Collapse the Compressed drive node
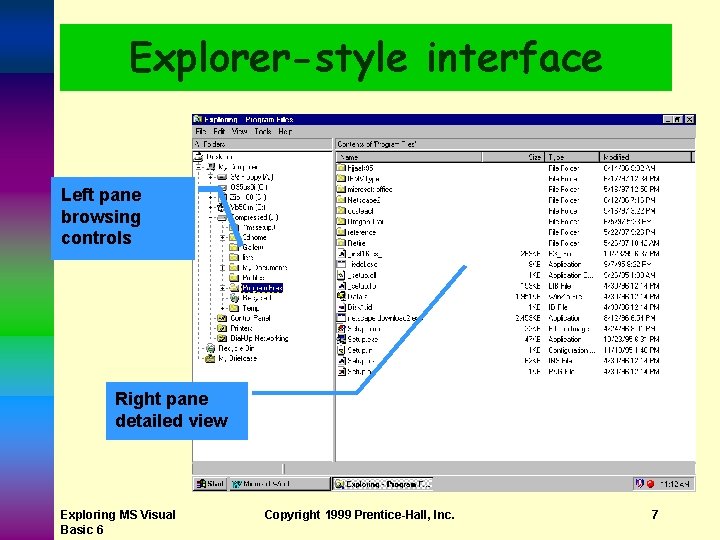 click(x=211, y=217)
